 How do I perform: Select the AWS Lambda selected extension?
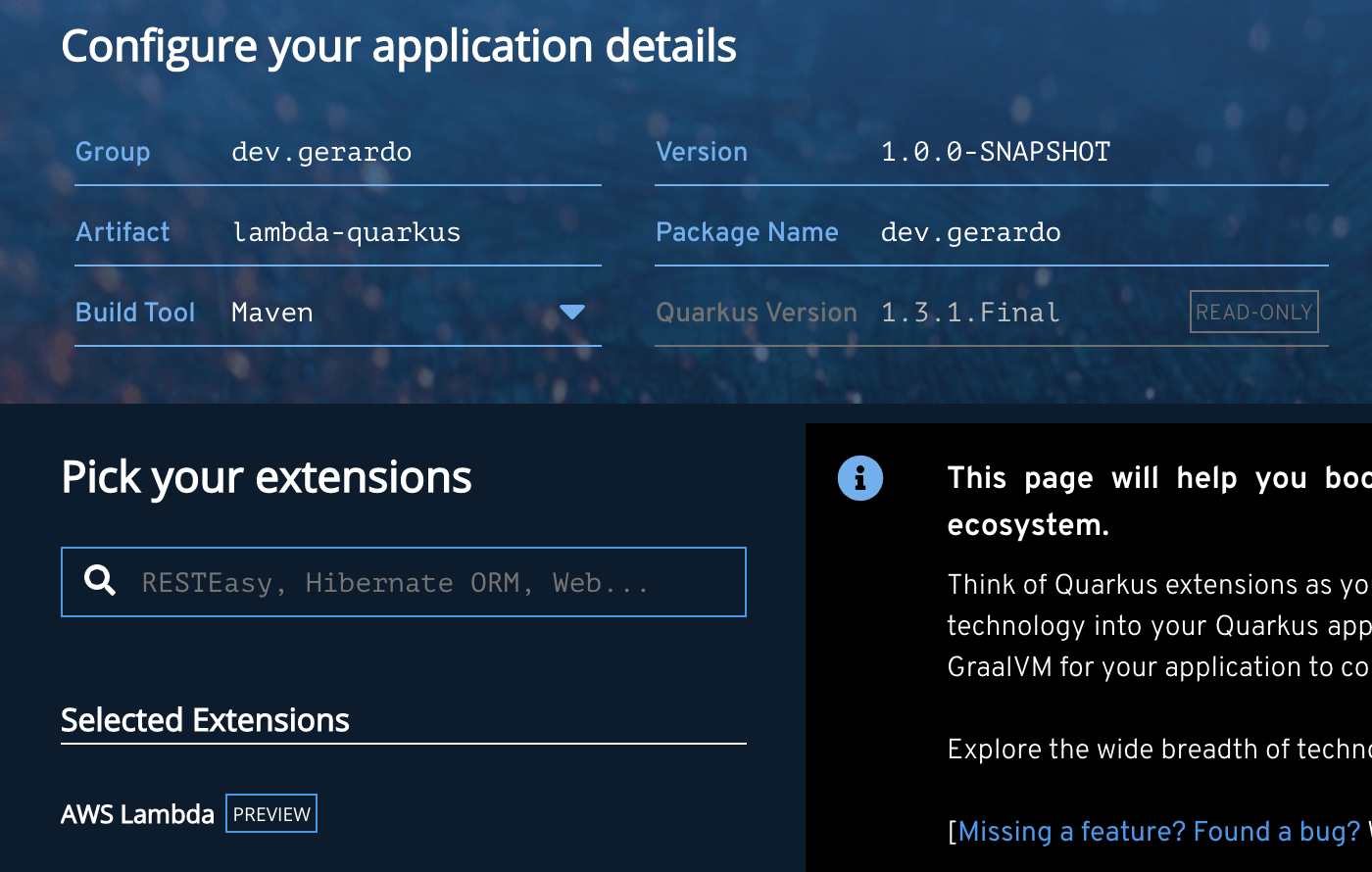click(x=137, y=814)
